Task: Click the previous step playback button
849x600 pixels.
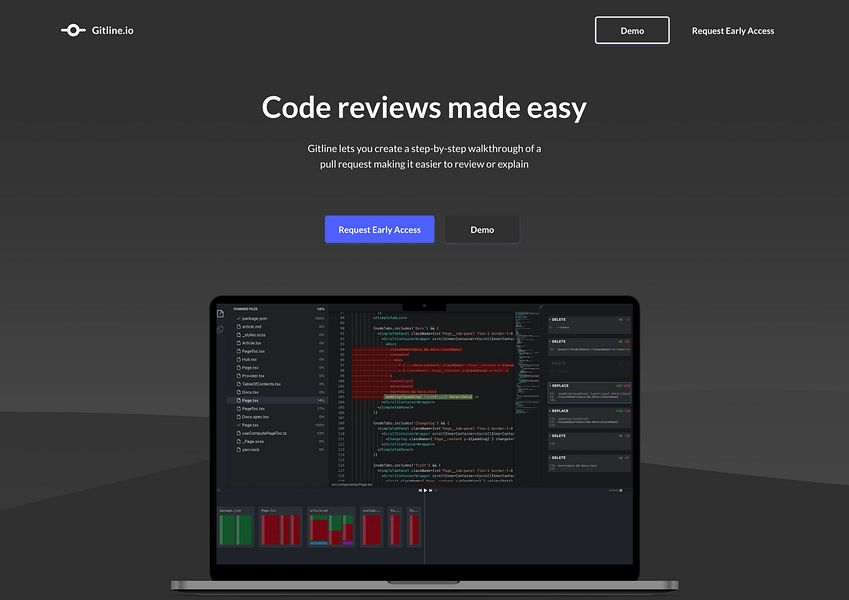Action: [420, 490]
